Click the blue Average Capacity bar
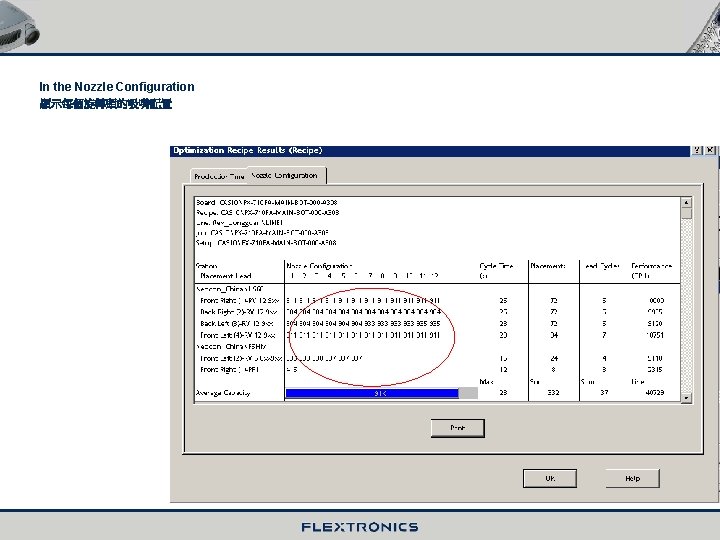Screen dimensions: 720x540 [372, 393]
